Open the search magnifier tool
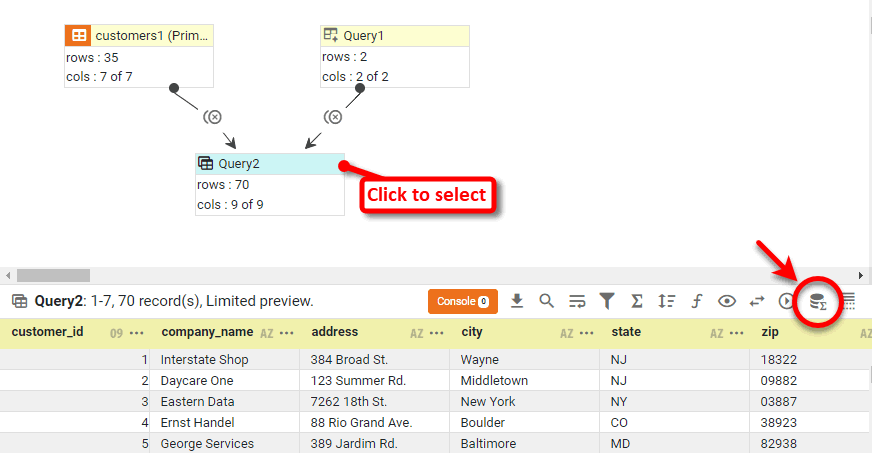872x453 pixels. click(x=546, y=301)
